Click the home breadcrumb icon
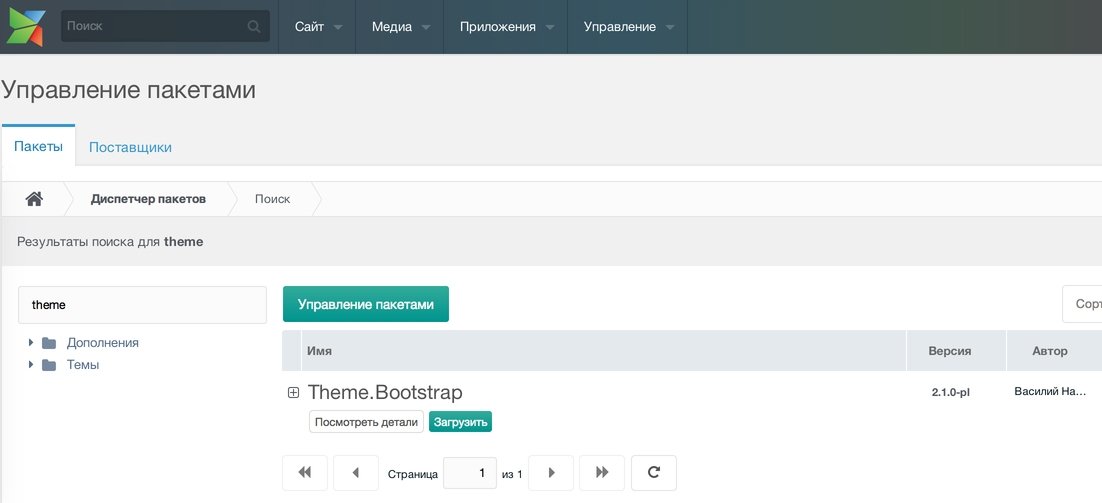This screenshot has width=1102, height=503. pyautogui.click(x=34, y=199)
